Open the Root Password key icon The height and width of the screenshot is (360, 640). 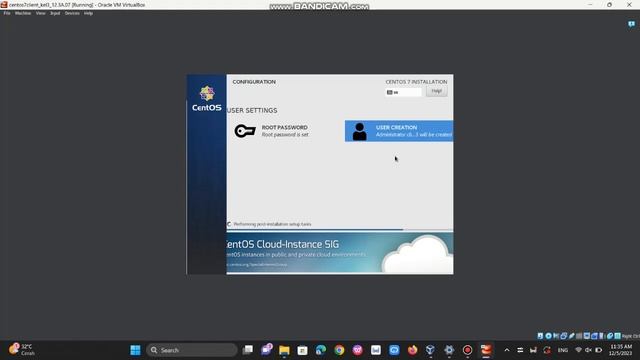(245, 131)
